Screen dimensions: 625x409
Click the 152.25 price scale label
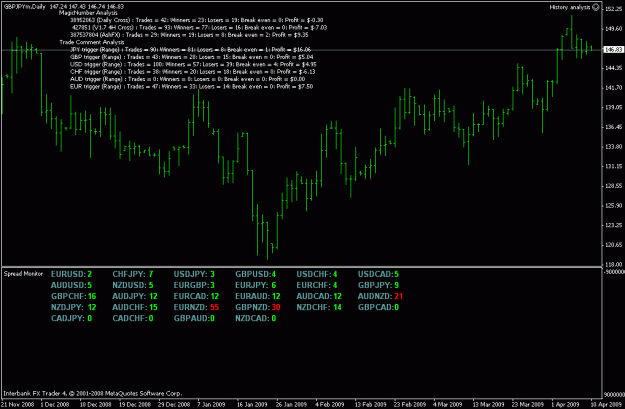(x=614, y=9)
